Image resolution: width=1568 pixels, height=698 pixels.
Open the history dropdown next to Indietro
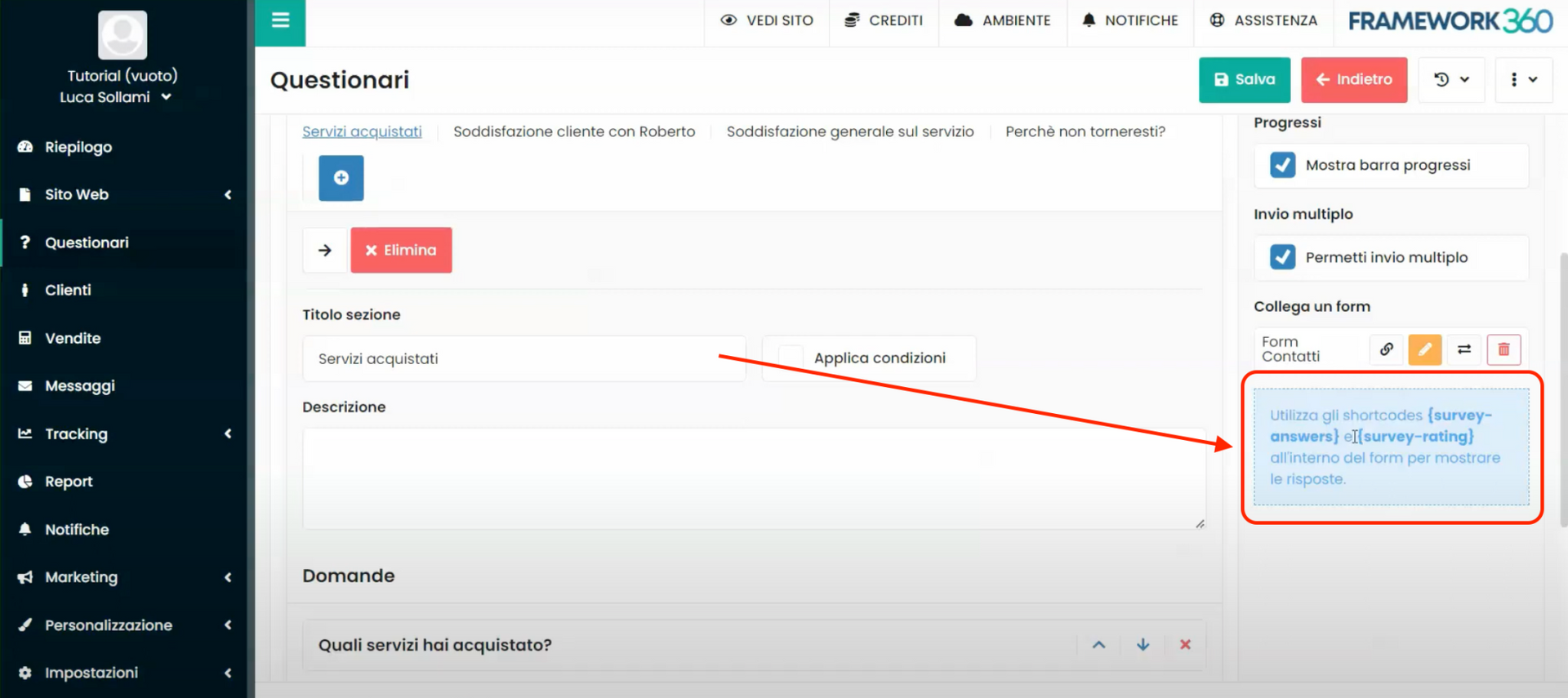point(1451,80)
